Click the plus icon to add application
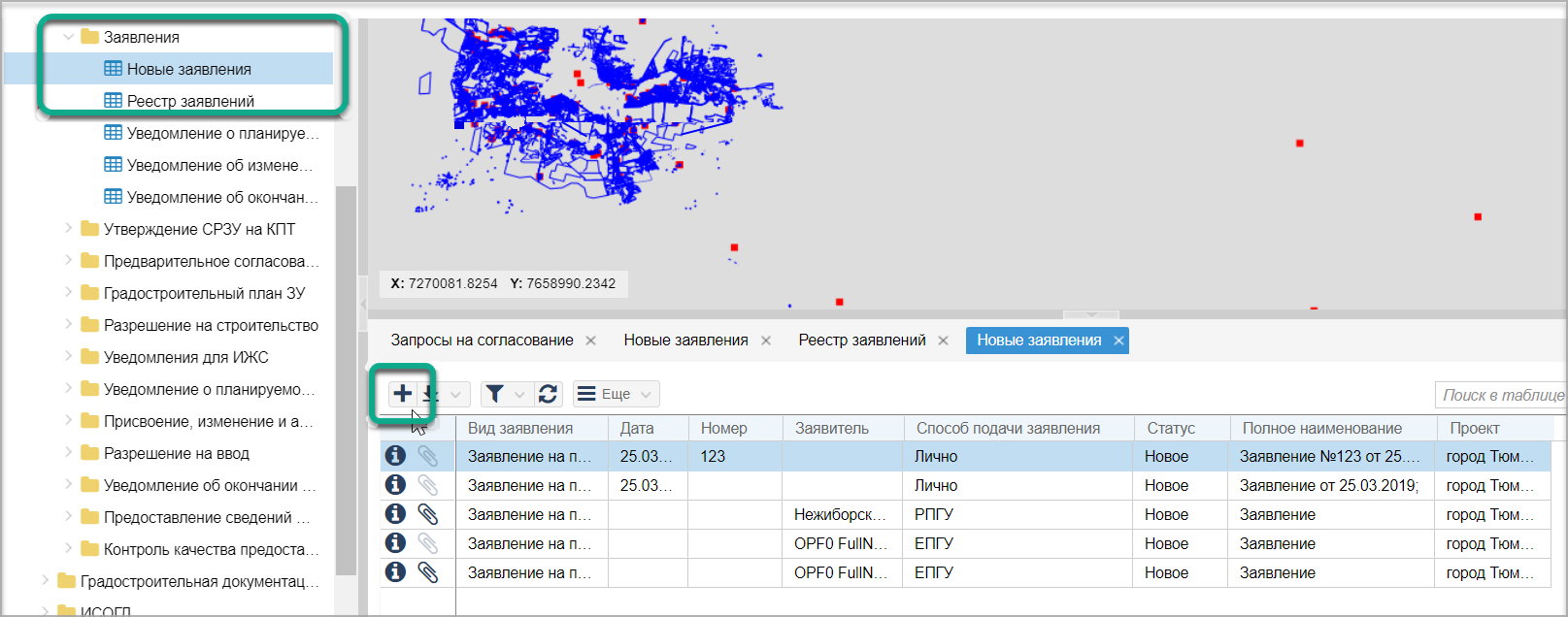This screenshot has width=1568, height=617. pyautogui.click(x=402, y=394)
